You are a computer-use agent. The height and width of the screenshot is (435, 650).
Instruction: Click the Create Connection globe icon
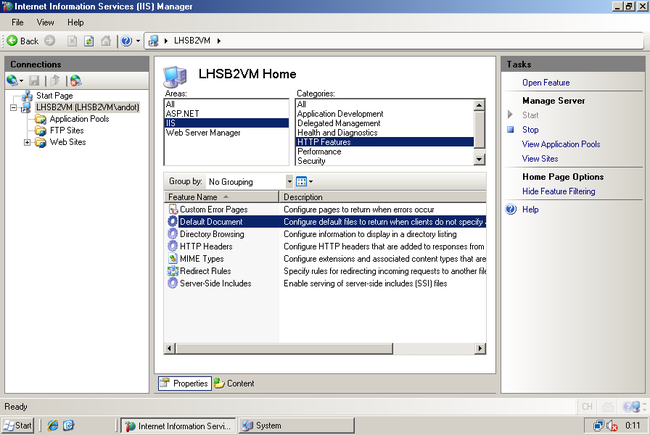(x=12, y=80)
